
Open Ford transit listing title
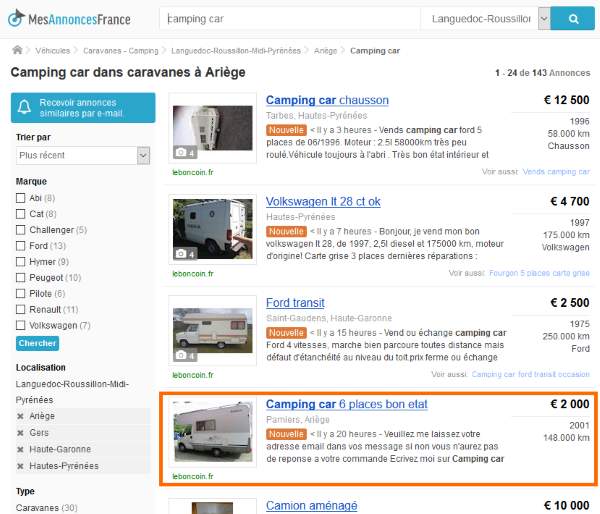pos(295,303)
